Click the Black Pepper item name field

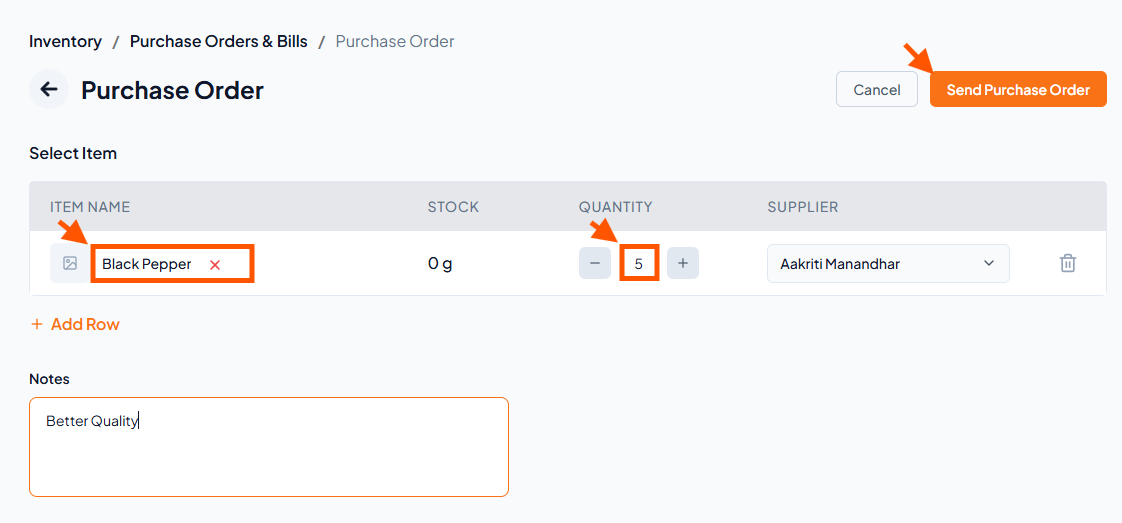click(x=172, y=264)
